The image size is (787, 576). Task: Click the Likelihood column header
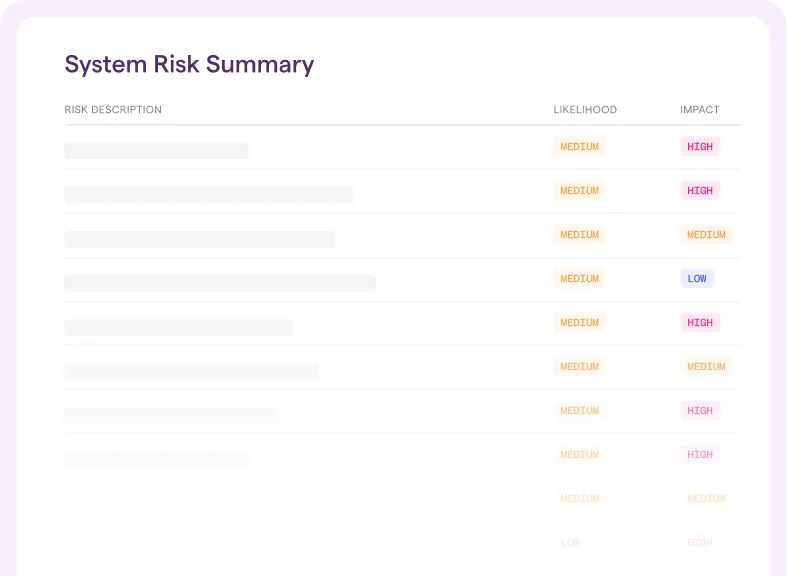click(x=585, y=110)
